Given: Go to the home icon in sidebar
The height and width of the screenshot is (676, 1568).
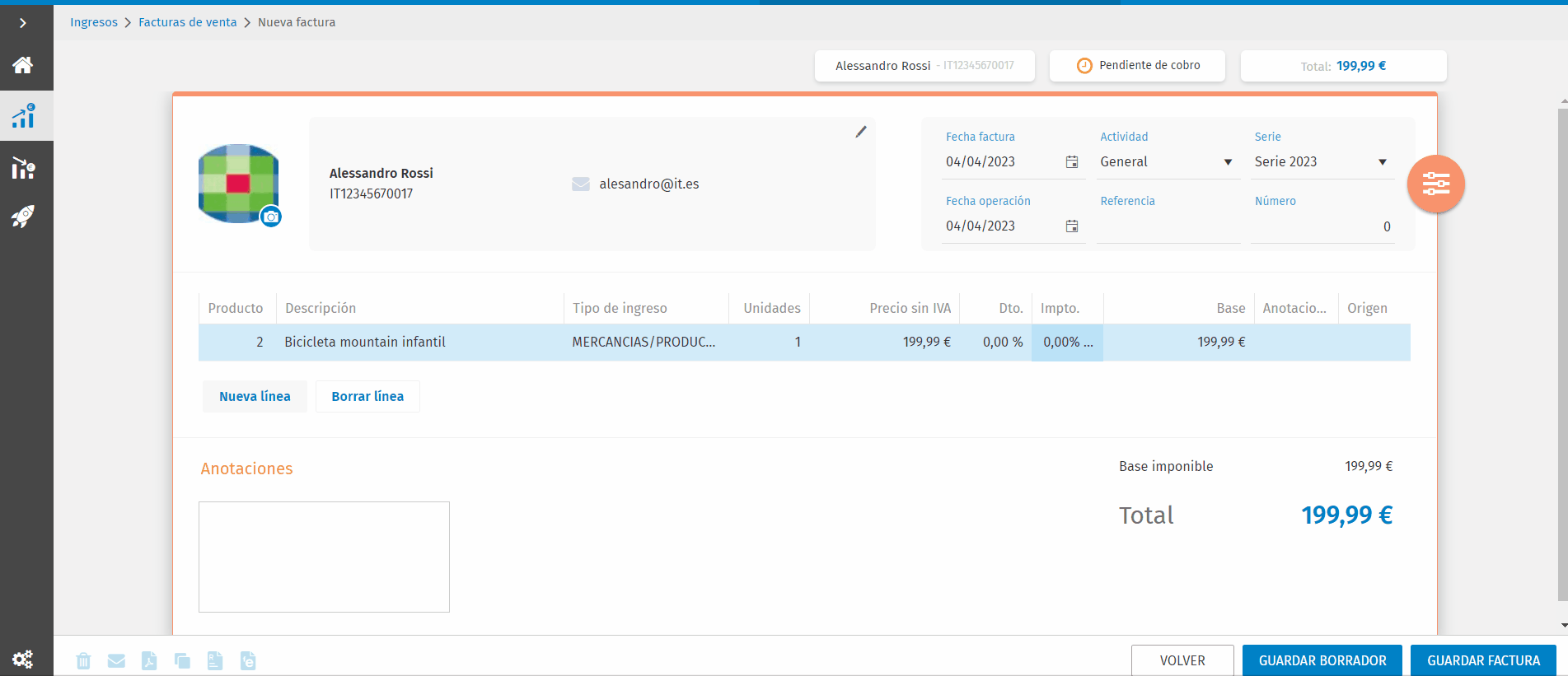Looking at the screenshot, I should coord(23,65).
